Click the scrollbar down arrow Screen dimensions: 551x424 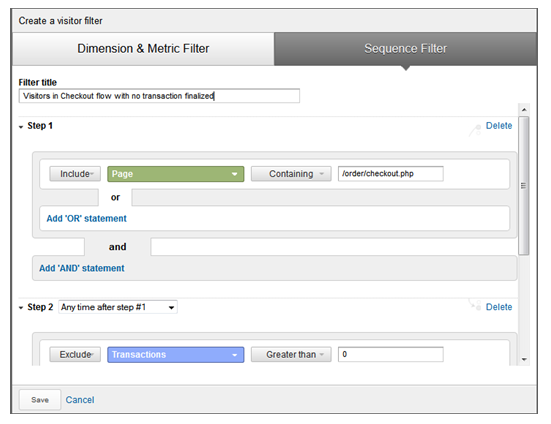coord(524,359)
